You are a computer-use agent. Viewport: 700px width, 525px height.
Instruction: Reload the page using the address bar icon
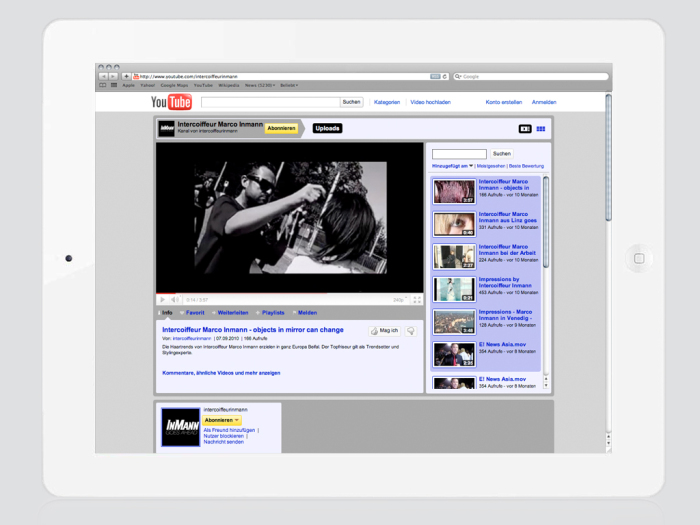445,76
